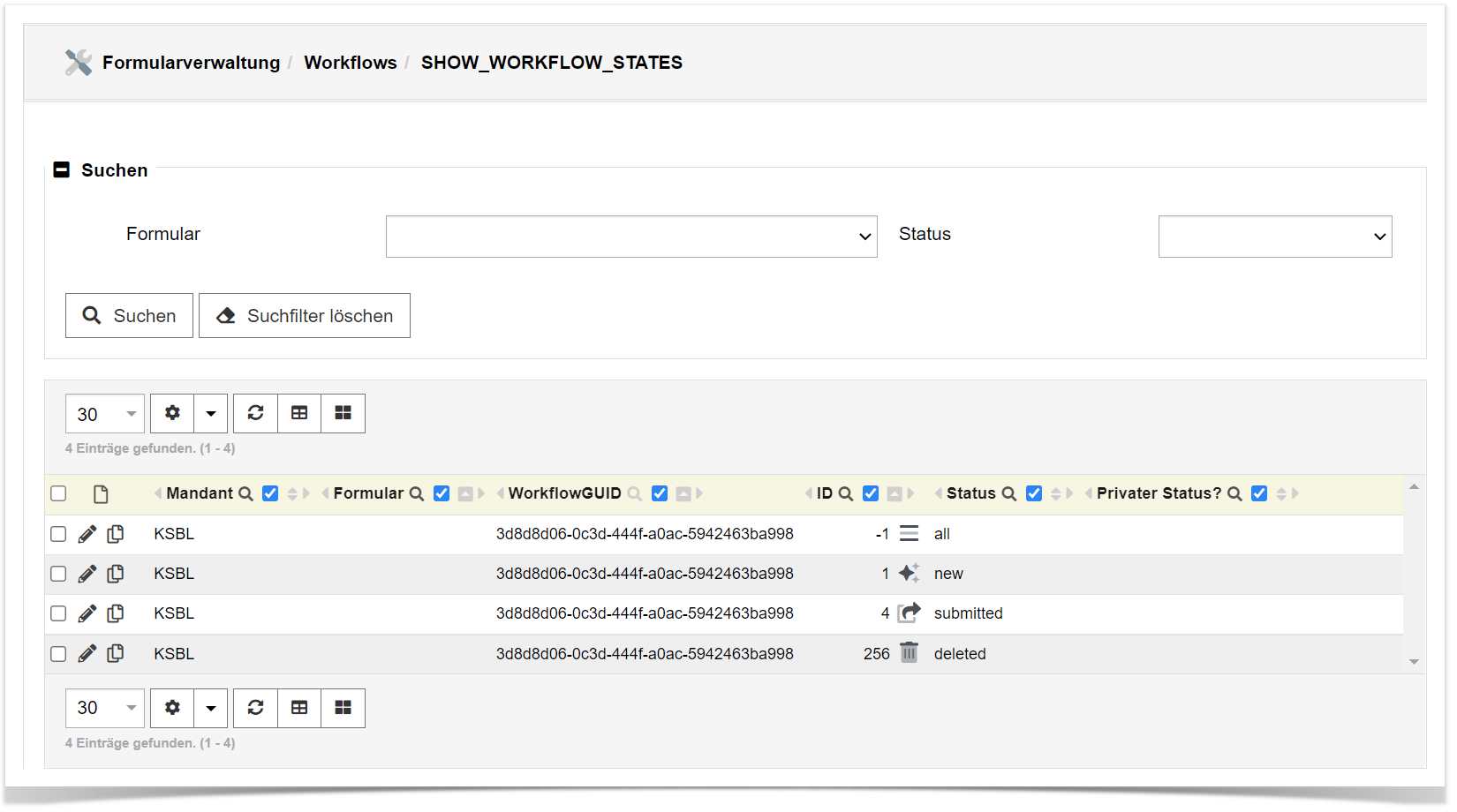Click the edit pencil for the 'deleted' row
The height and width of the screenshot is (812, 1457).
(x=87, y=654)
